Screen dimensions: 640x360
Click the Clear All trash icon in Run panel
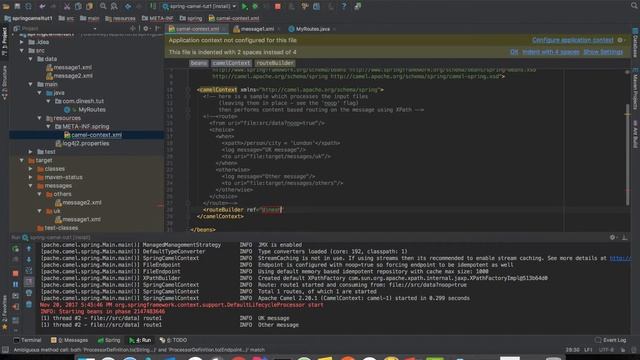29,304
